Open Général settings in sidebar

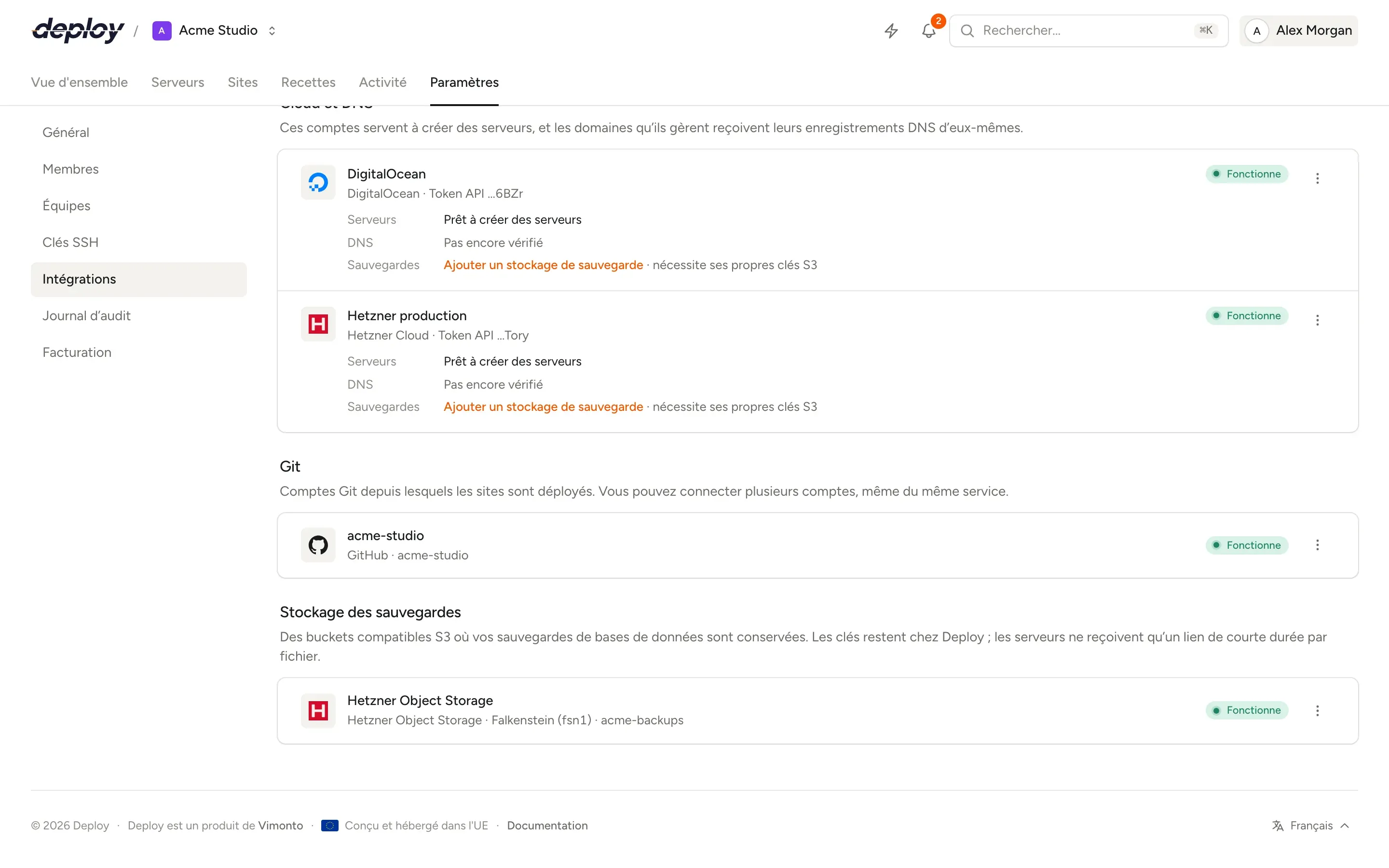[139, 133]
